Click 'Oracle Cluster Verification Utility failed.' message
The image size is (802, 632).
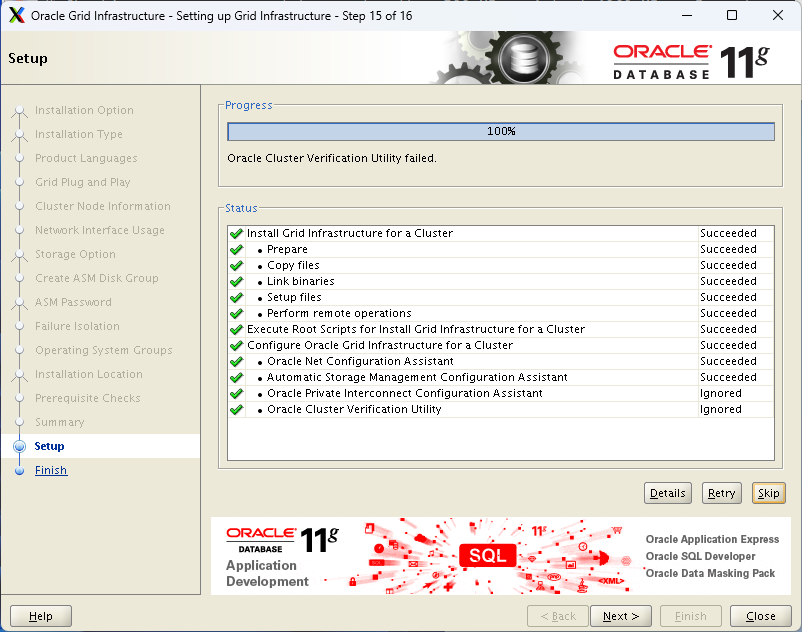click(332, 159)
